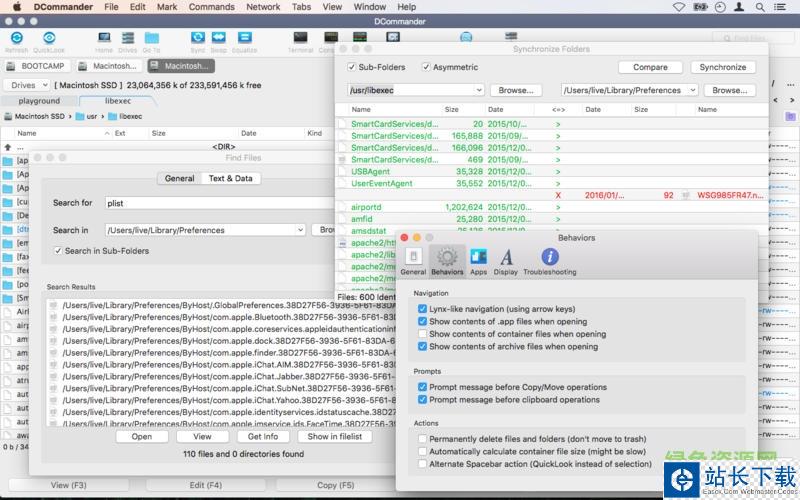Open Troubleshooting preferences pane
800x500 pixels.
coord(549,261)
